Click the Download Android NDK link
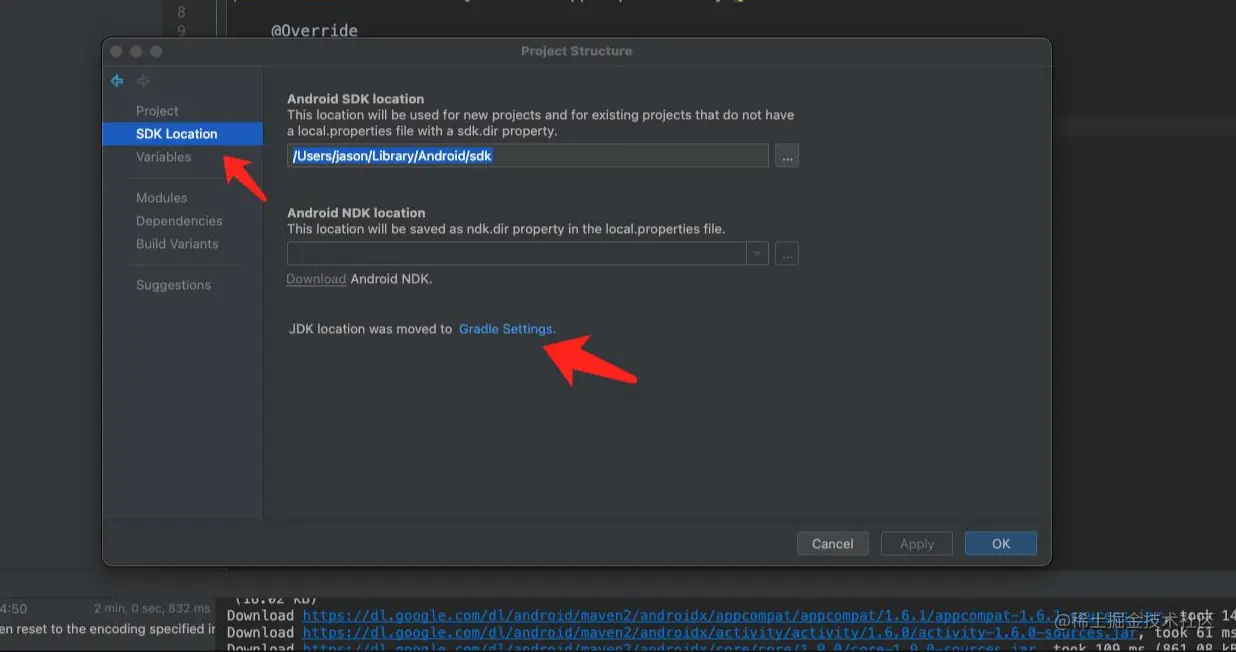This screenshot has height=652, width=1236. 315,278
